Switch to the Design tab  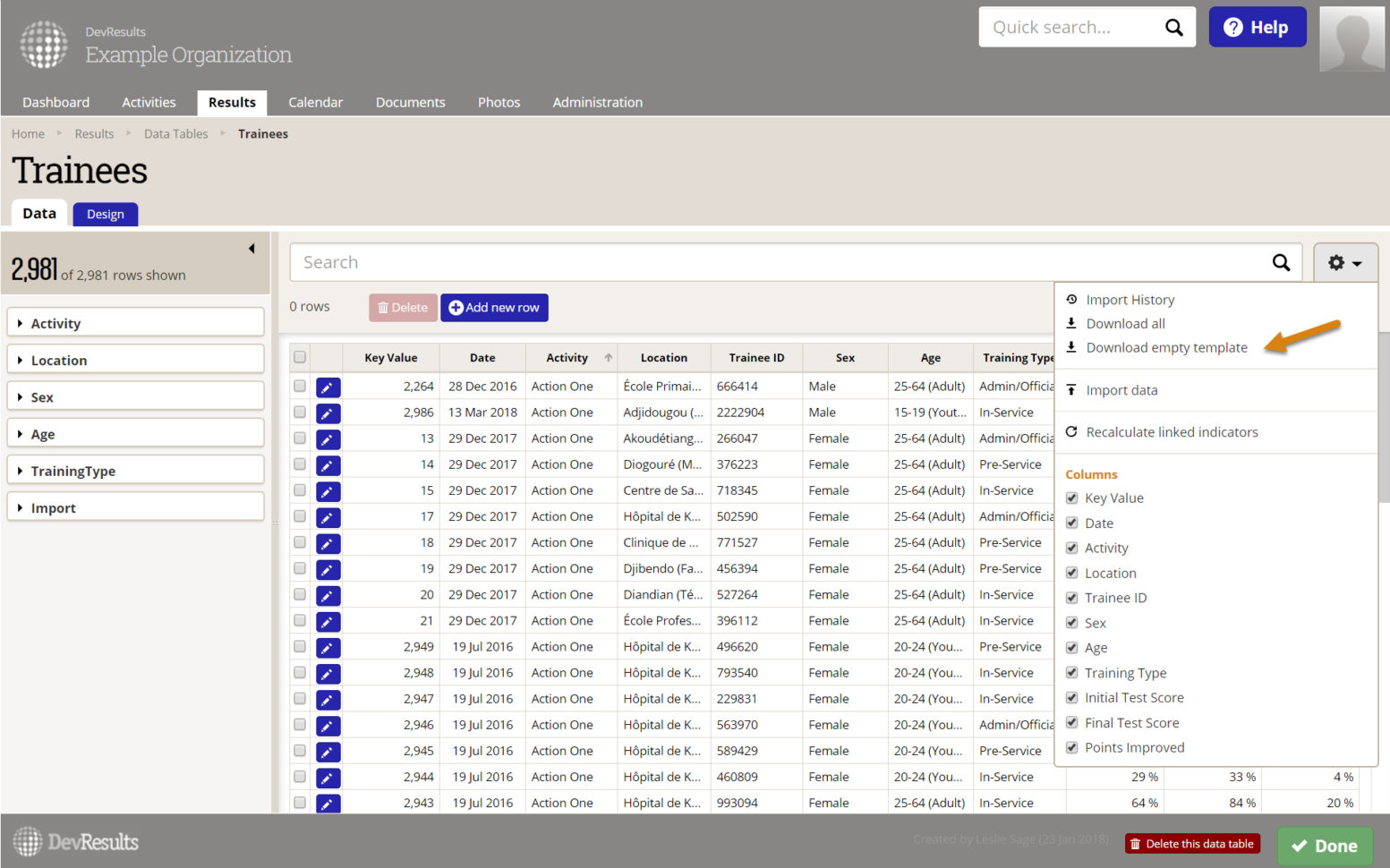(x=106, y=214)
